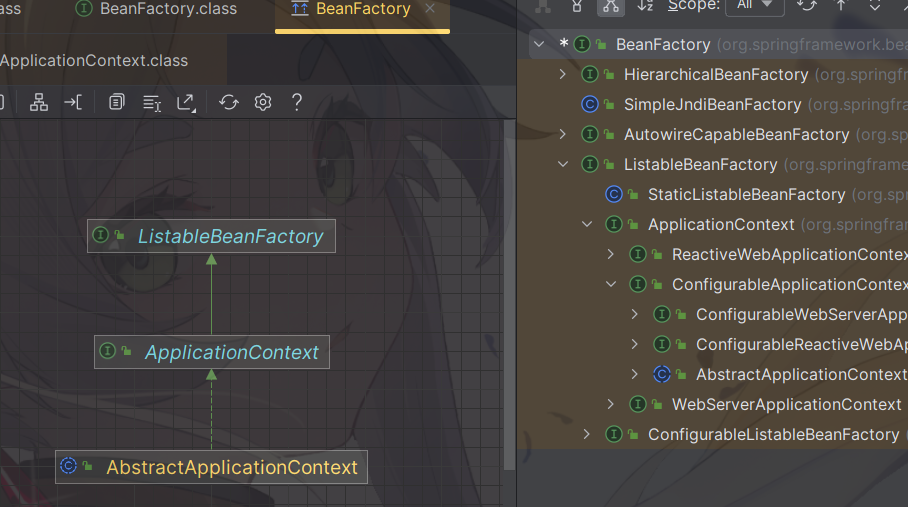Select the ApplicationContext.class tab
The width and height of the screenshot is (908, 507).
(x=94, y=60)
